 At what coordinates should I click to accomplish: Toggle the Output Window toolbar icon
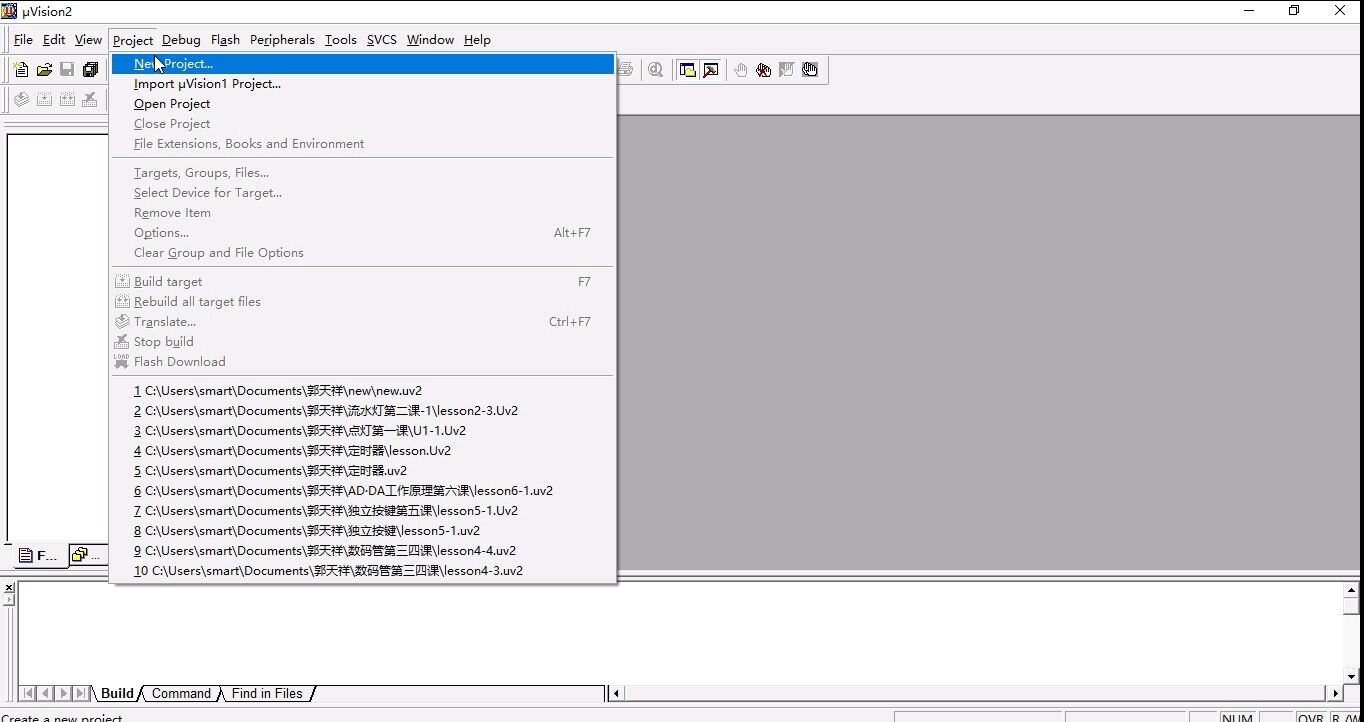point(711,70)
